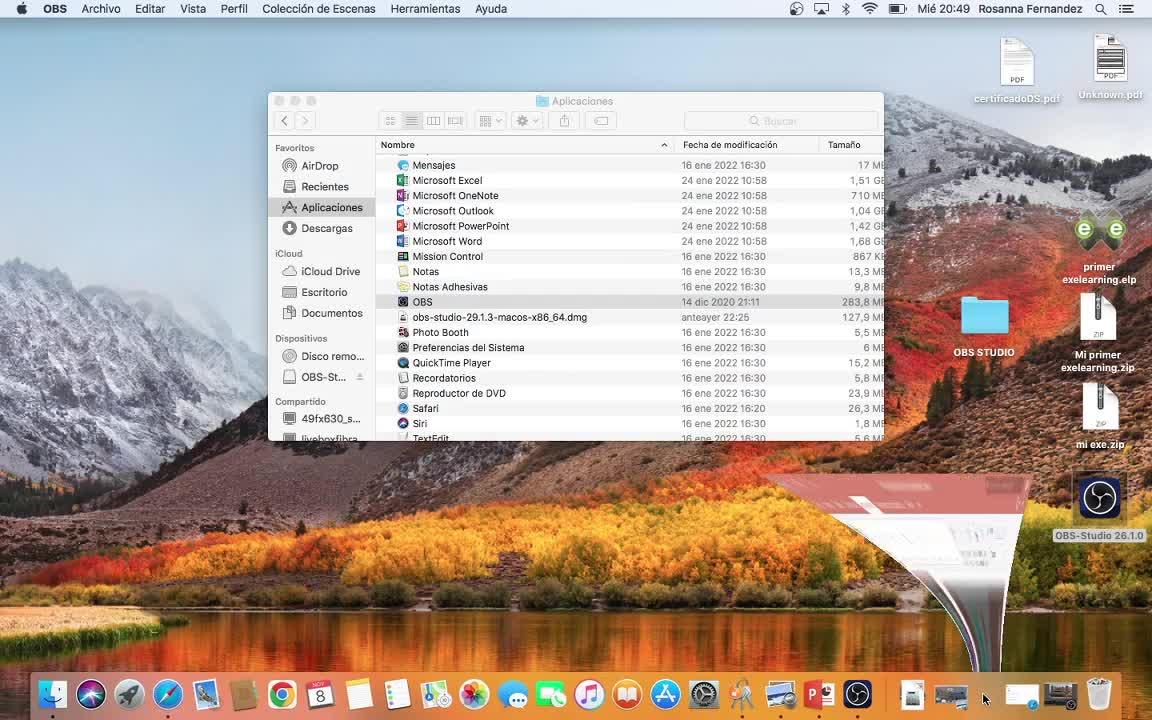
Task: Open Finder from the Dock
Action: click(53, 694)
